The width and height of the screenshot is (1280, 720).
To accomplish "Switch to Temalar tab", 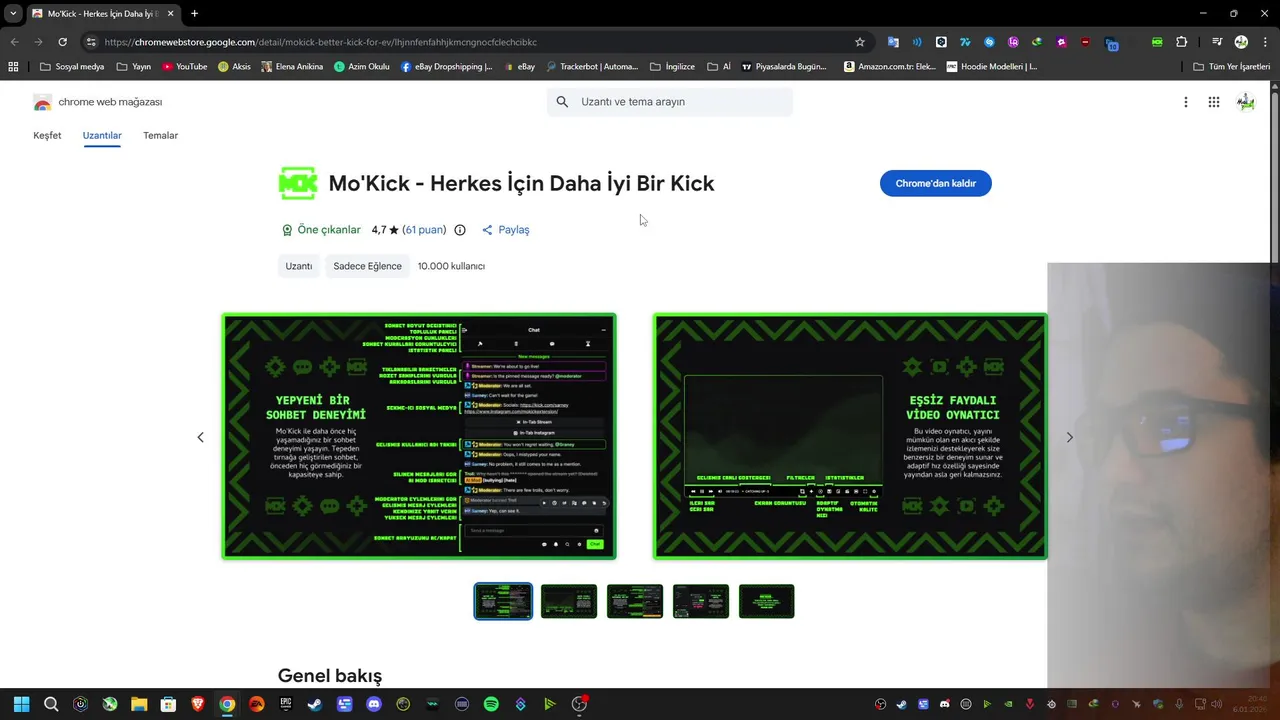I will tap(160, 135).
